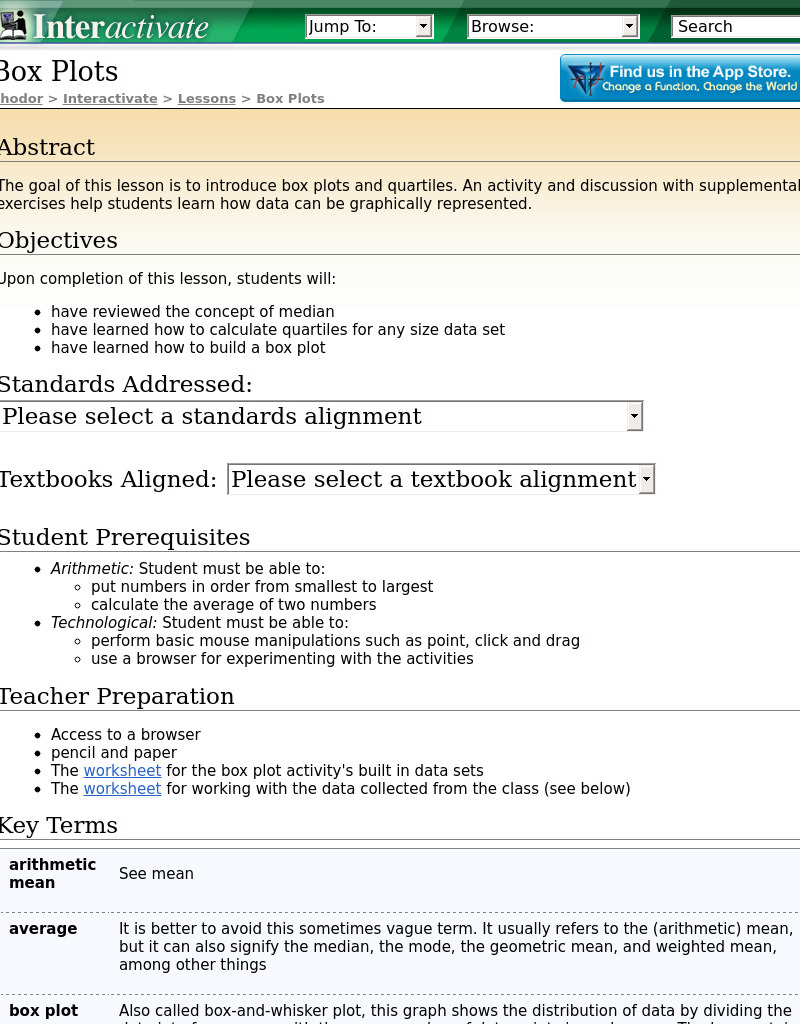Click the Interactivate wordmark in the header

pos(120,27)
